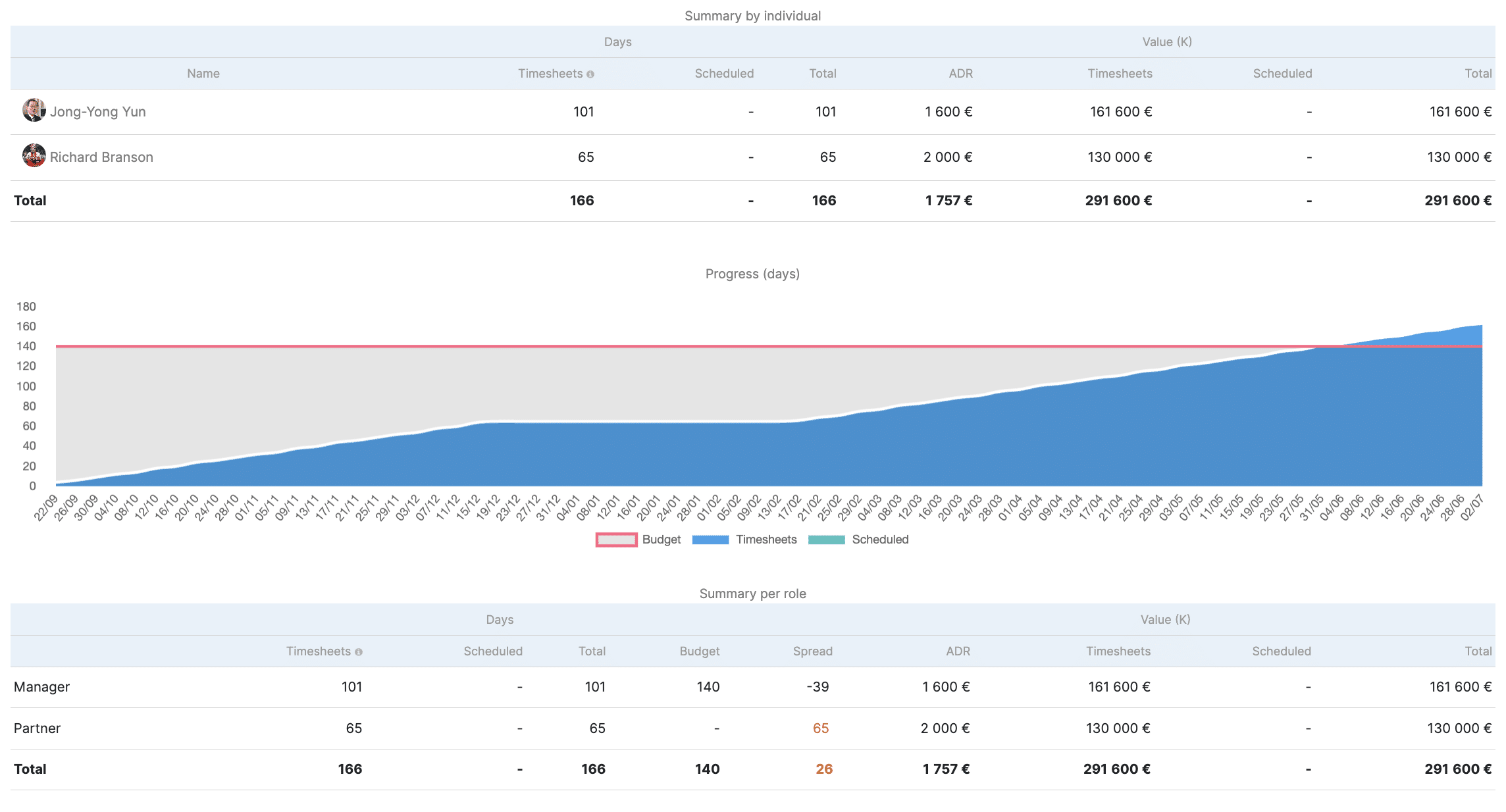Click the 22/09 date on chart axis
This screenshot has width=1506, height=812.
pyautogui.click(x=46, y=508)
